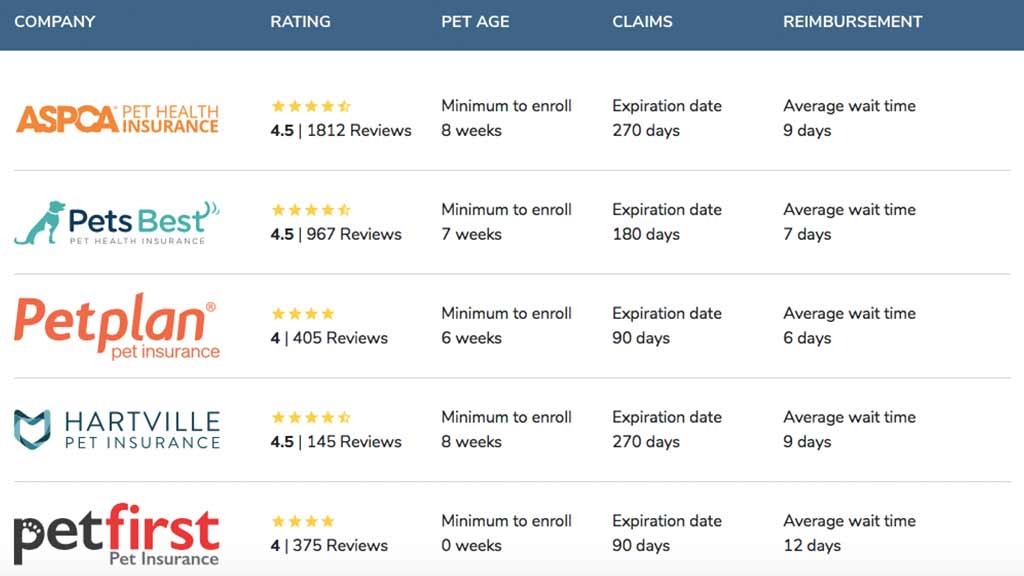This screenshot has width=1024, height=576.
Task: Open the ASPCA Pet Health Insurance logo
Action: coord(117,118)
